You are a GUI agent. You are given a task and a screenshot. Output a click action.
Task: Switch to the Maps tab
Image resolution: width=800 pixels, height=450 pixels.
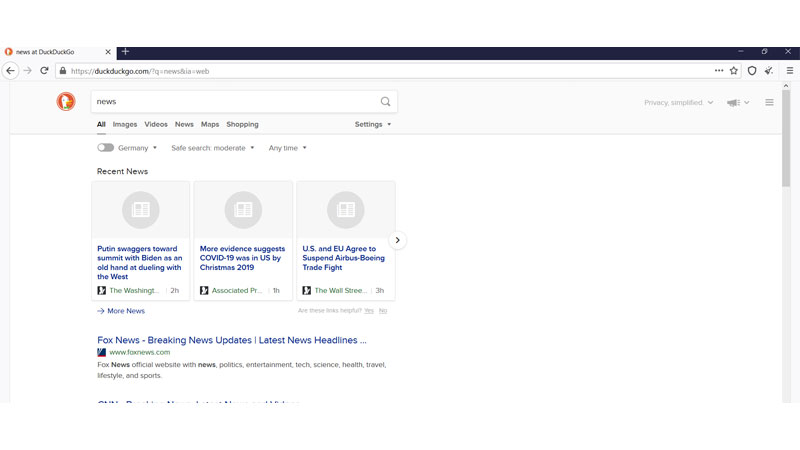[x=210, y=124]
